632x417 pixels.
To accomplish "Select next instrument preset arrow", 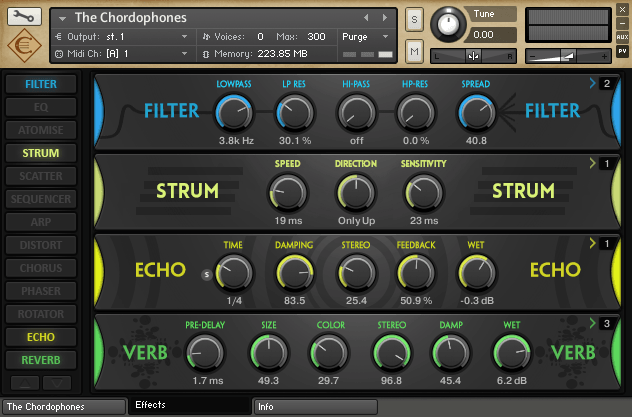I will 385,18.
